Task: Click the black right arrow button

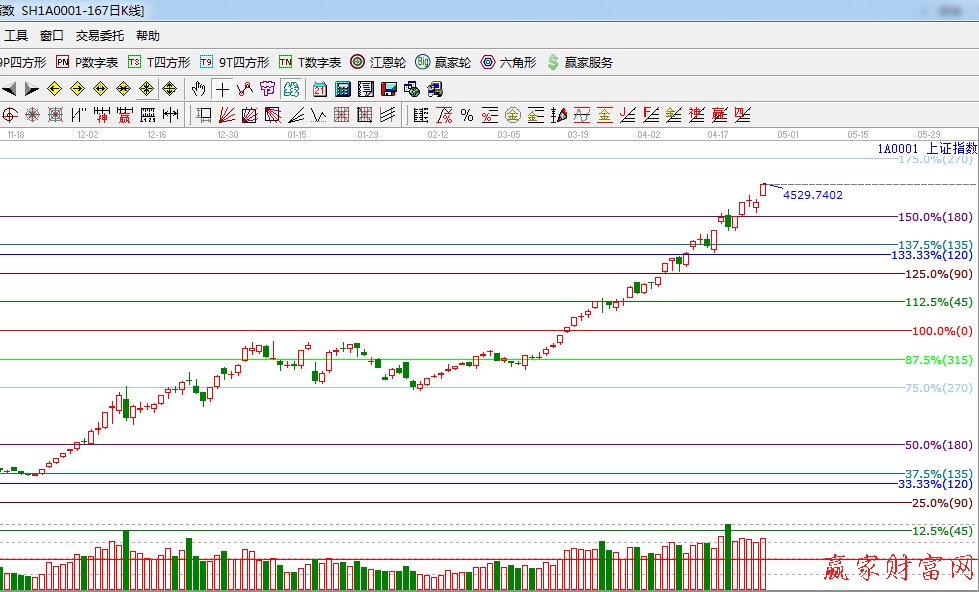Action: coord(31,89)
